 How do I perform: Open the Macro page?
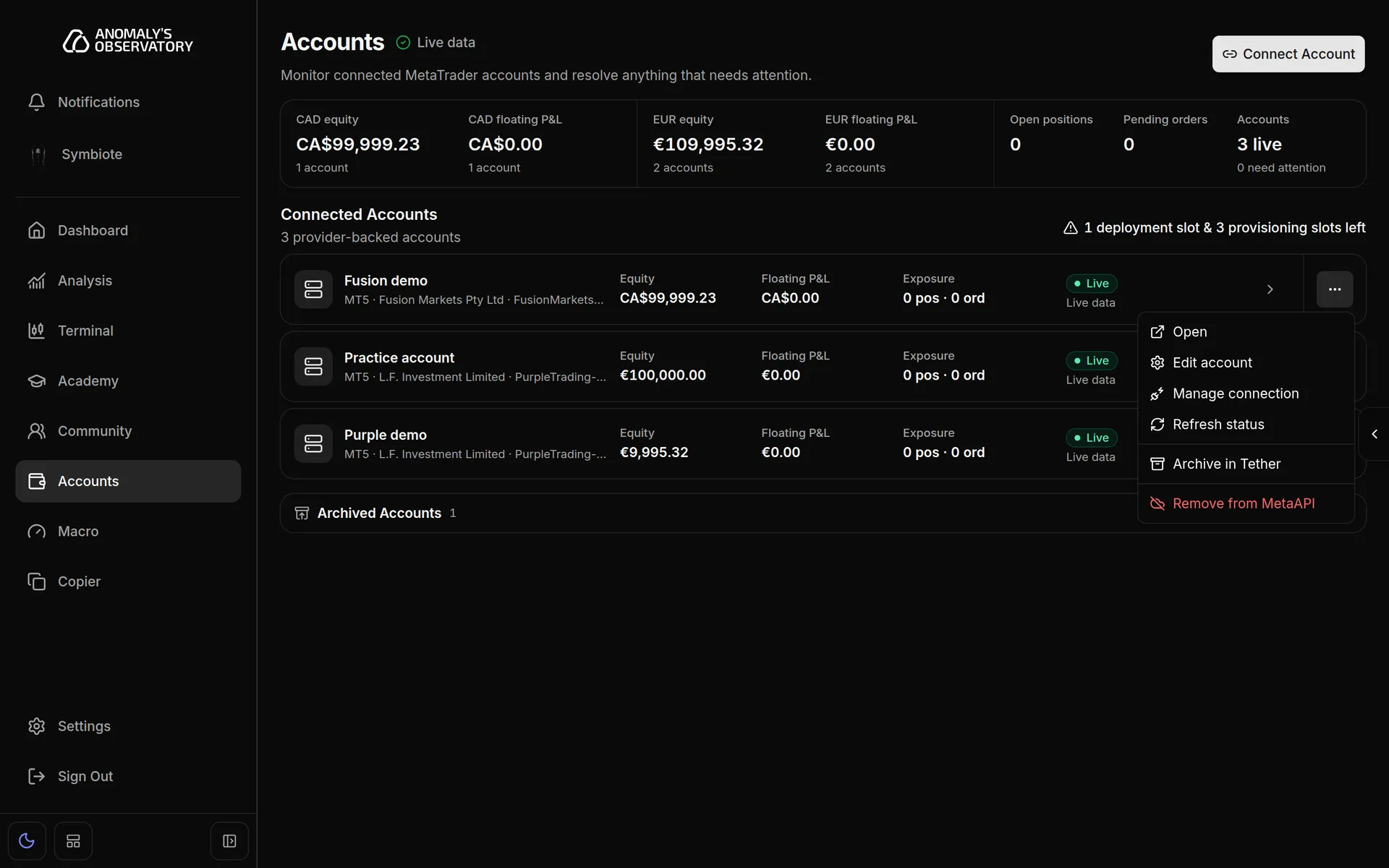coord(128,531)
